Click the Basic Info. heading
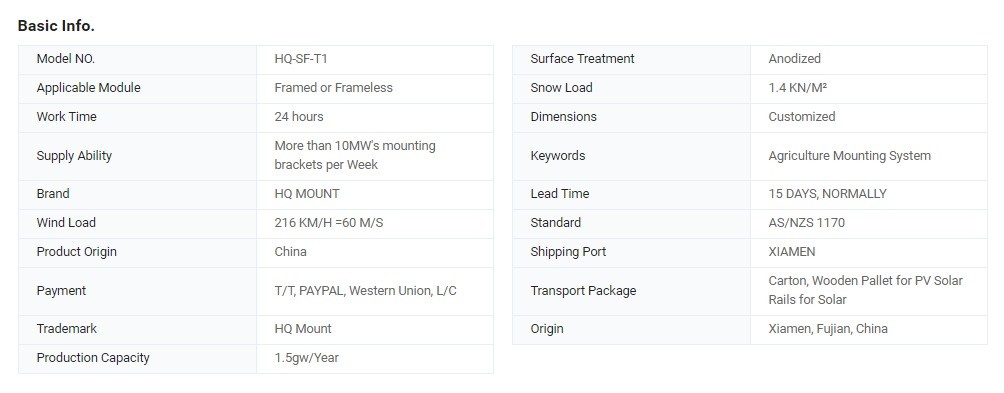The image size is (1004, 393). point(56,26)
